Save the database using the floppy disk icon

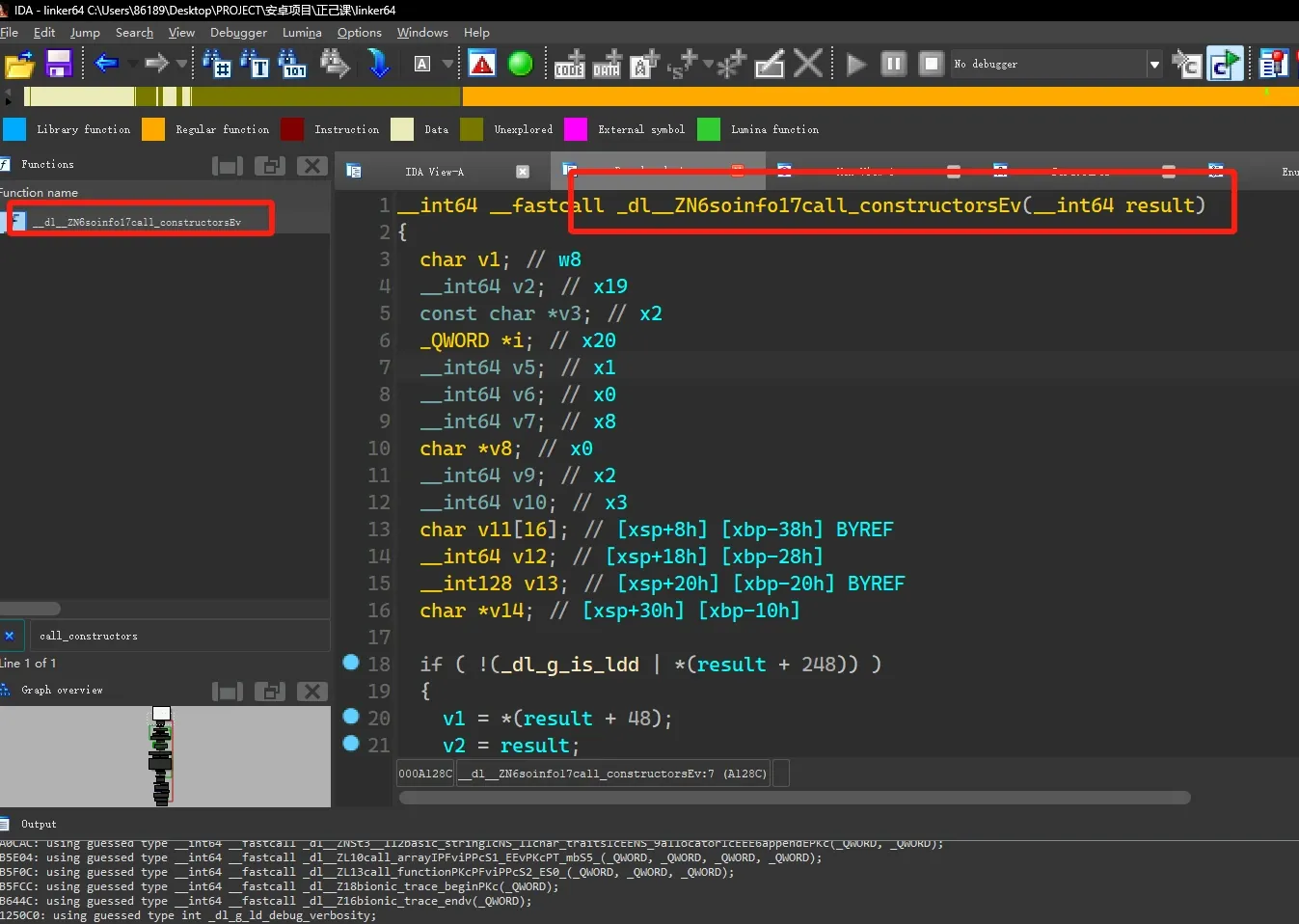[x=59, y=65]
